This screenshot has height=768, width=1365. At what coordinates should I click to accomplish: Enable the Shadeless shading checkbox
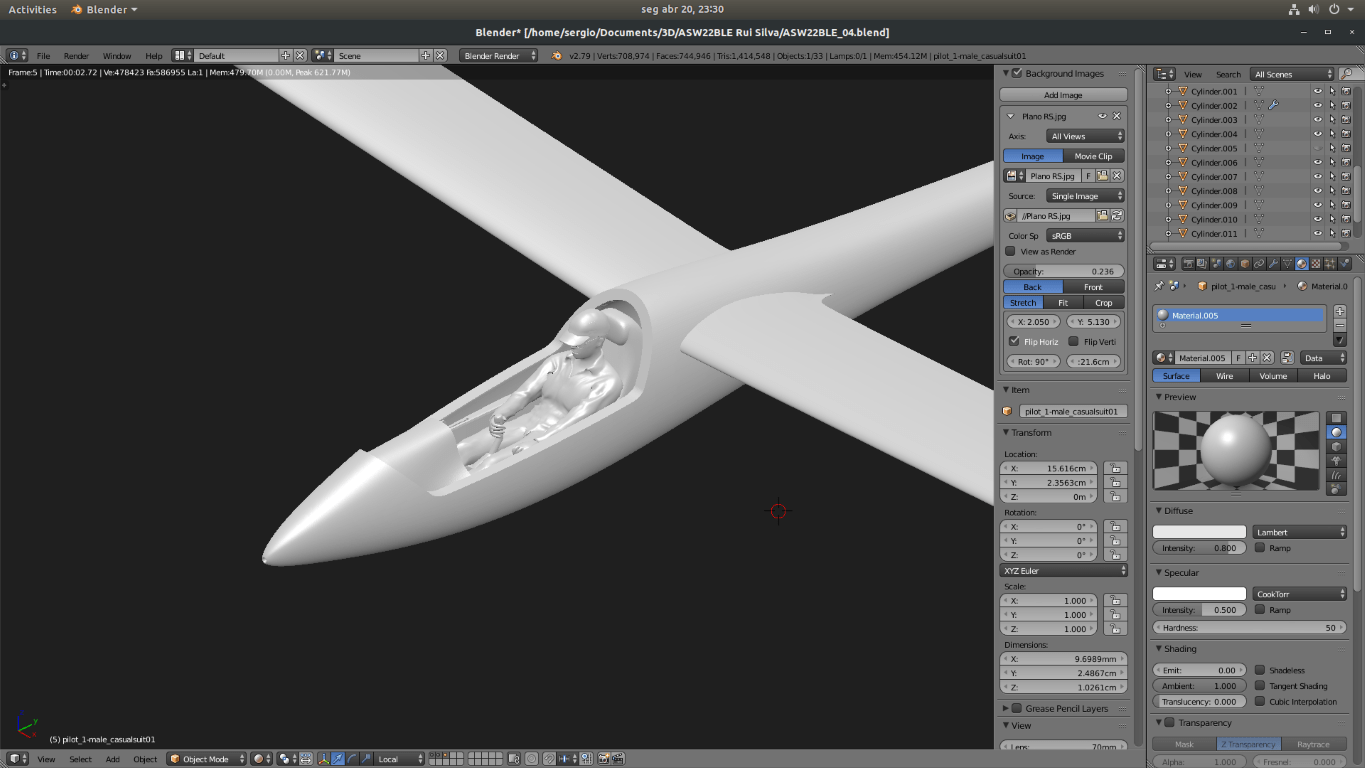point(1260,670)
